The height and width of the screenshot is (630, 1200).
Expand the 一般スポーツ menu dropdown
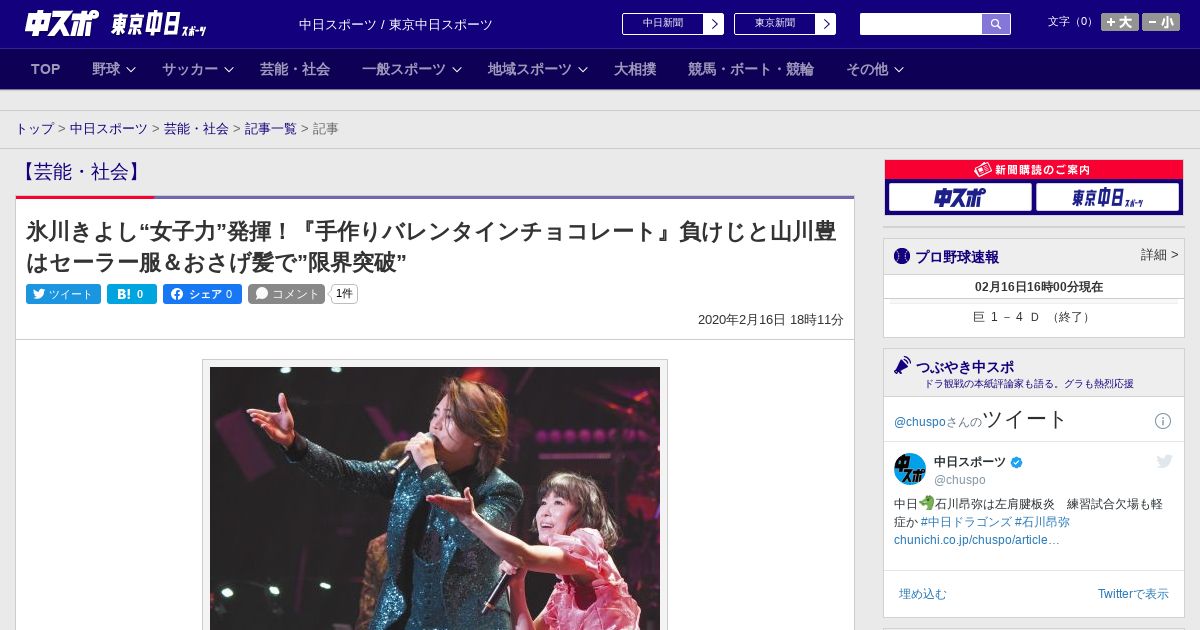412,69
